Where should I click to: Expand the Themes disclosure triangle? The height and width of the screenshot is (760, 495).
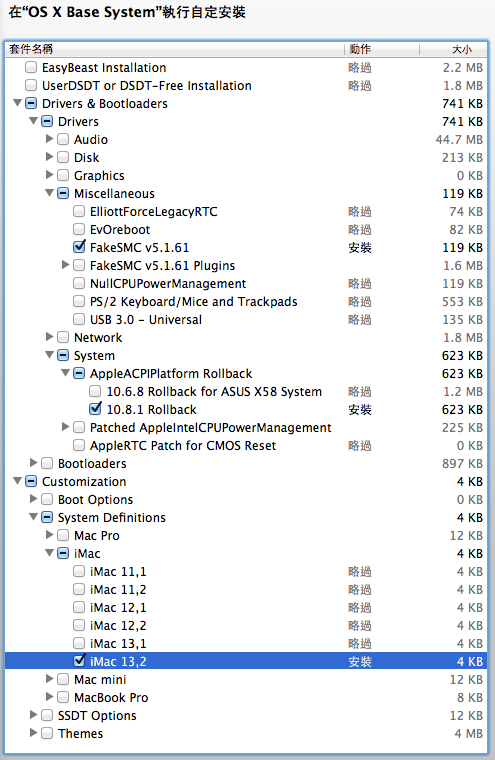pyautogui.click(x=33, y=732)
